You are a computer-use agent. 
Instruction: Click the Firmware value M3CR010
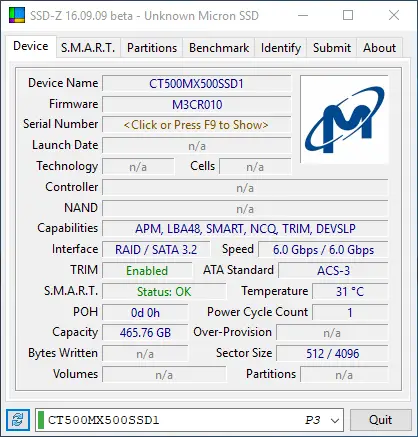197,105
